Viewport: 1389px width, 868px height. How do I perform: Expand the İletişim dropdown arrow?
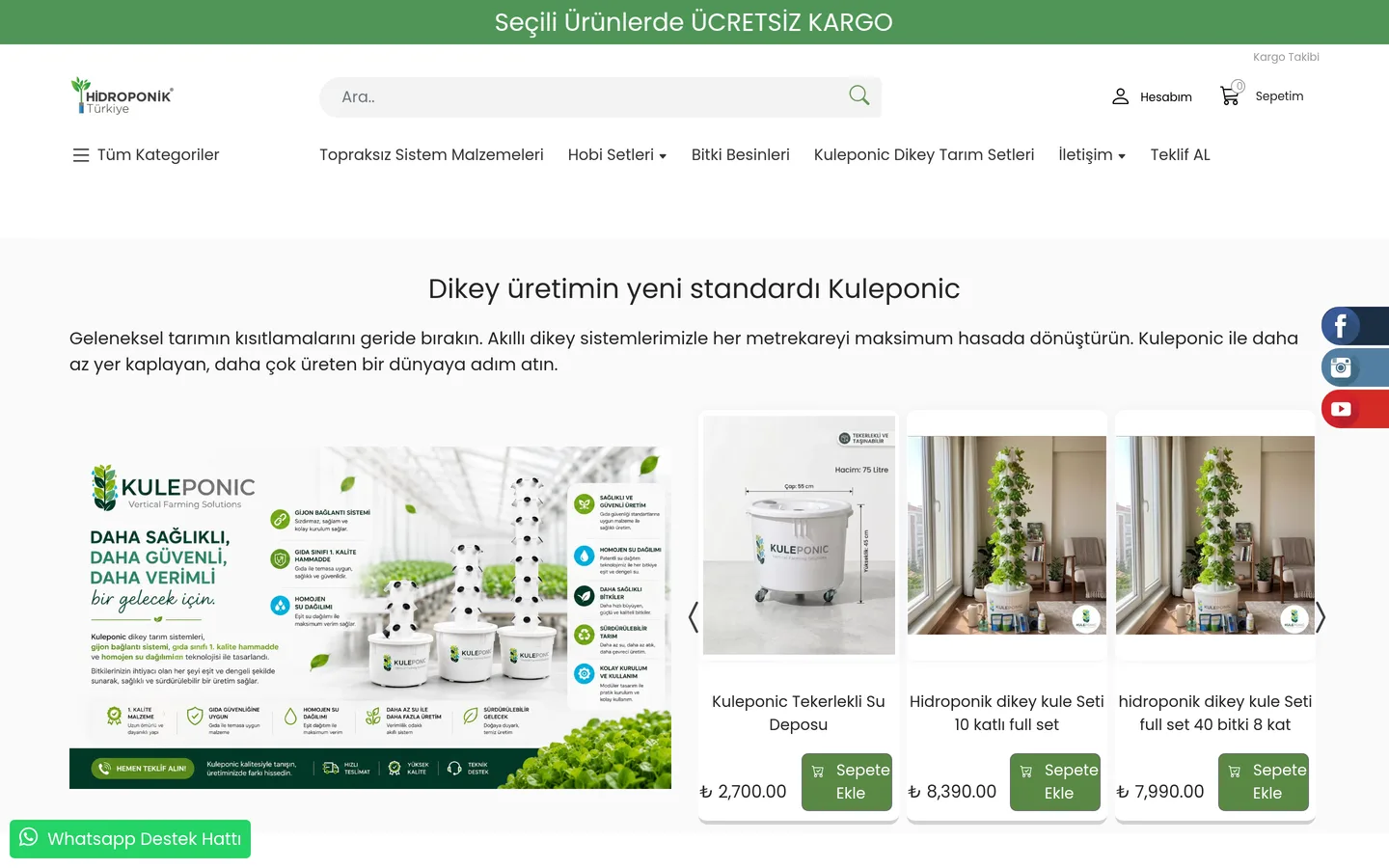tap(1122, 156)
